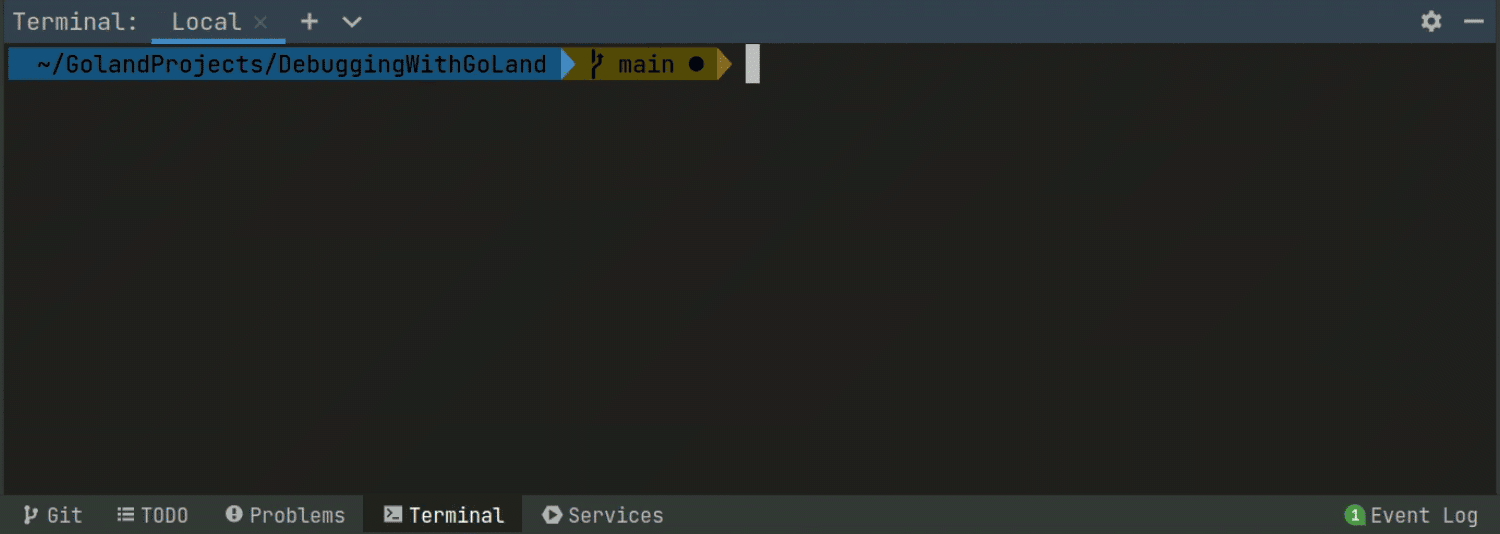Open the Services tool window
The image size is (1500, 534).
tap(603, 515)
